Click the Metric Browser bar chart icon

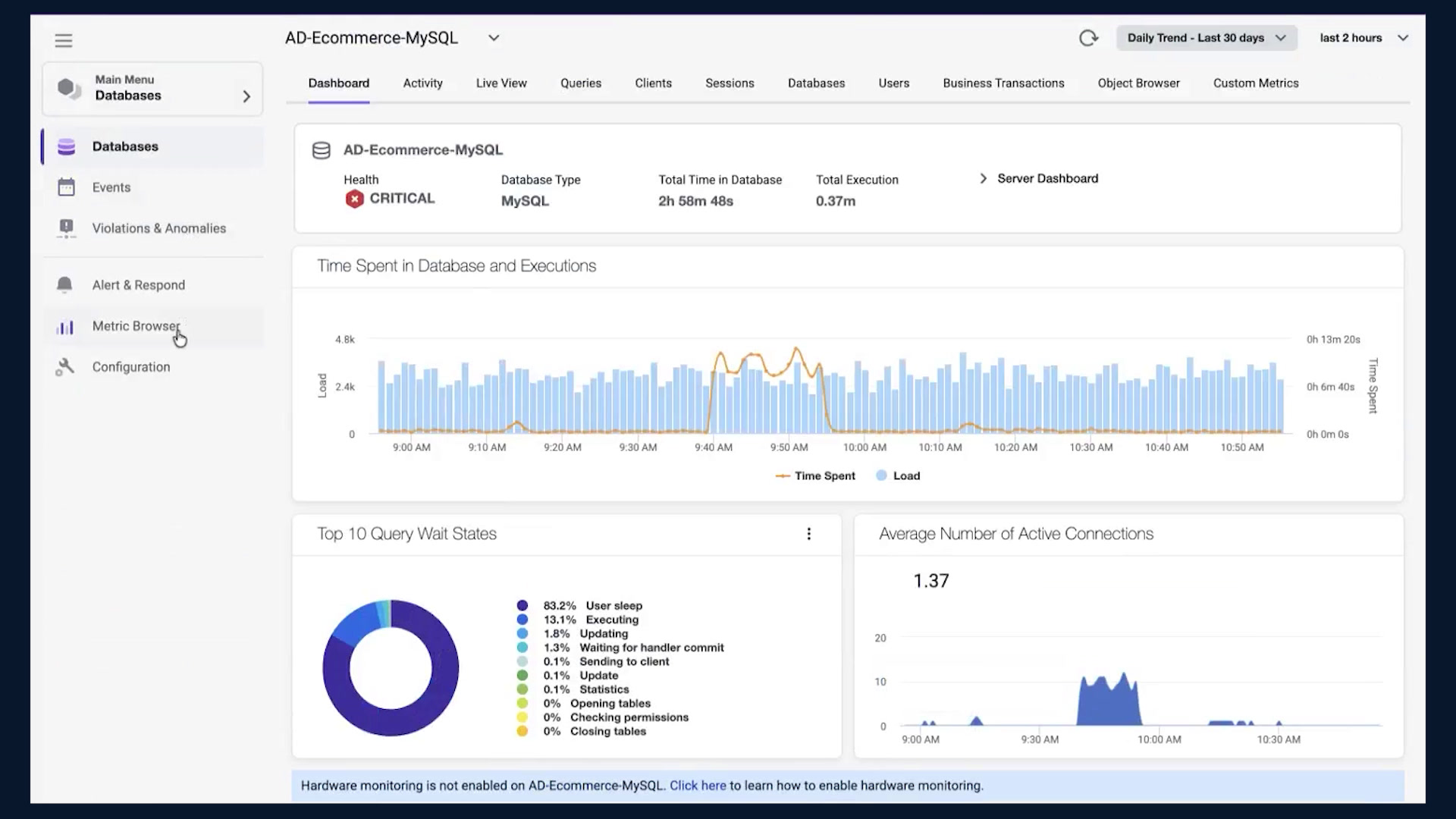[65, 327]
